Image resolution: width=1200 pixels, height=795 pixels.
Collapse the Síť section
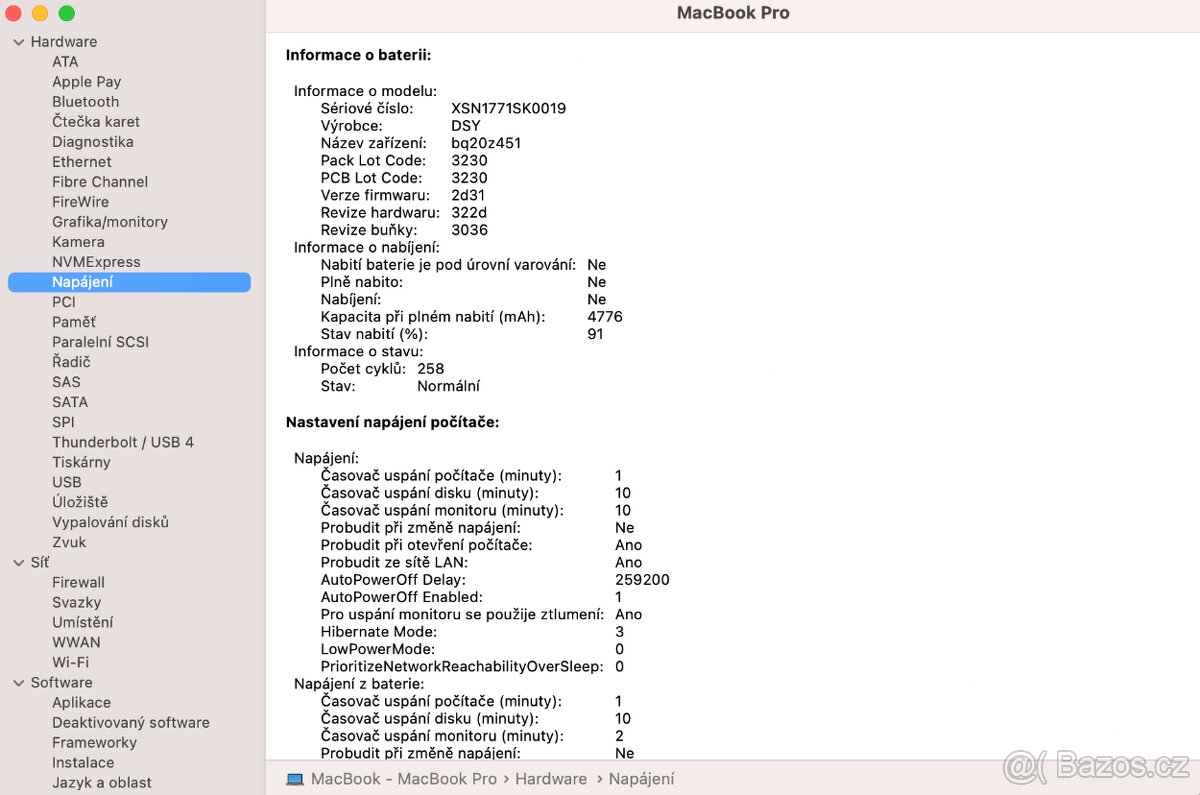(x=19, y=563)
